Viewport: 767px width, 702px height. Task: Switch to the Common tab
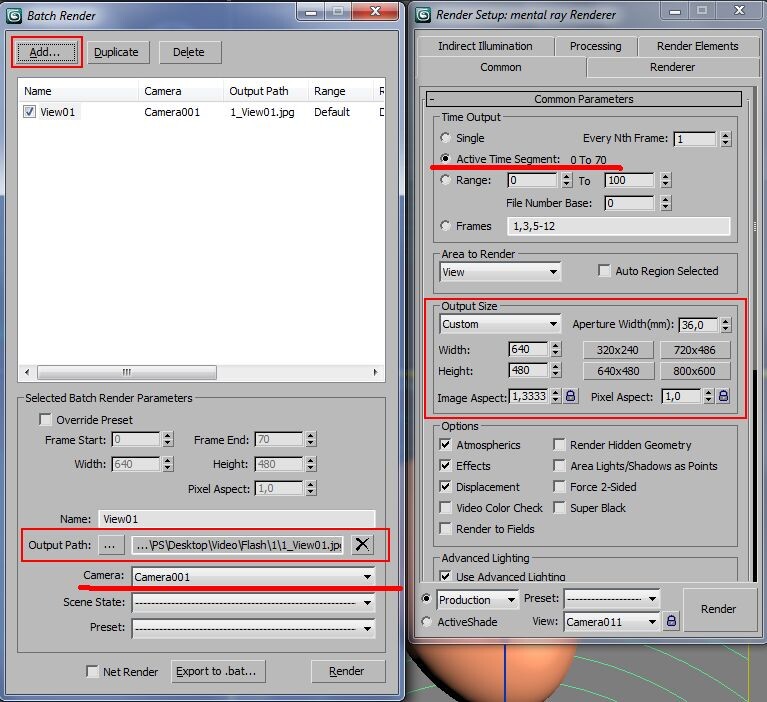[501, 67]
